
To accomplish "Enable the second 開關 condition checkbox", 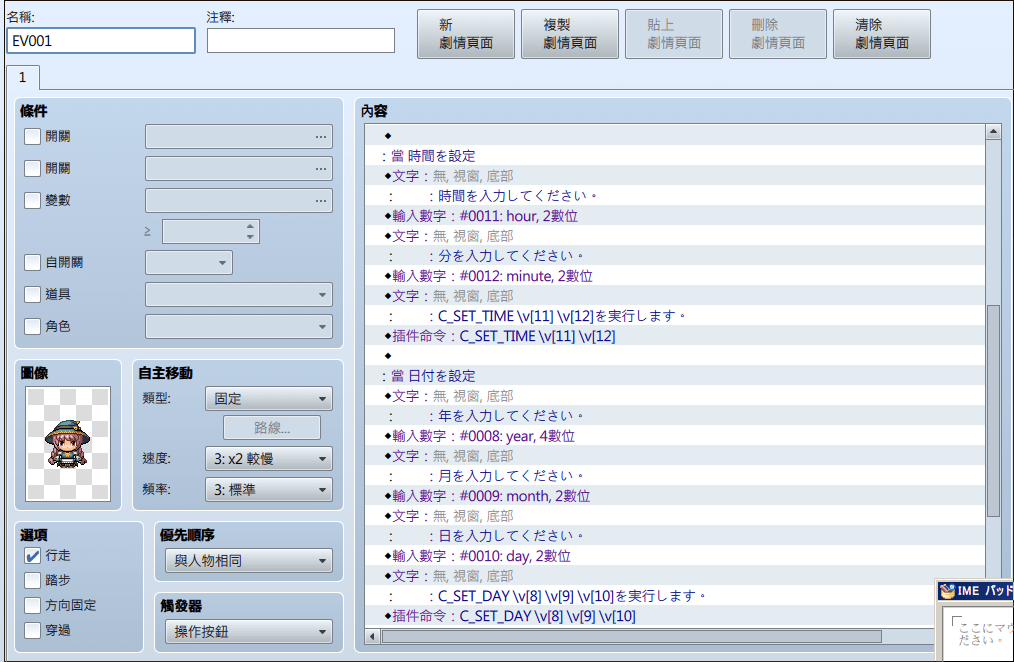I will (32, 168).
